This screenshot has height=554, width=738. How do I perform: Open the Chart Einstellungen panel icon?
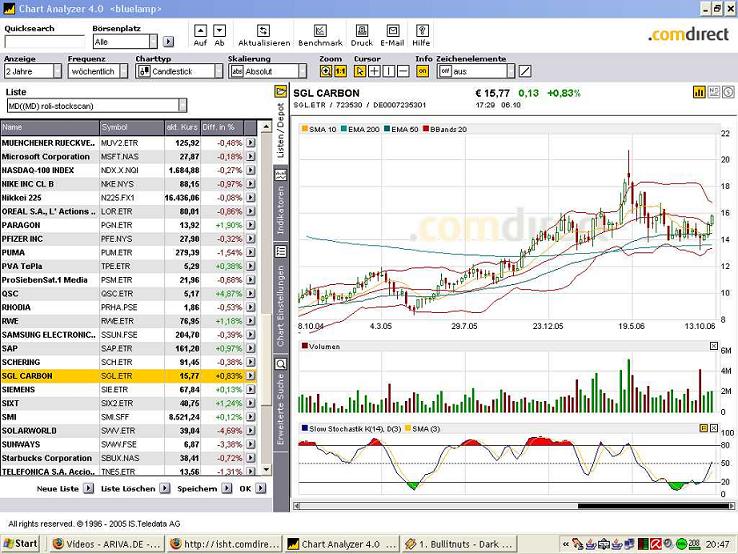pos(281,251)
